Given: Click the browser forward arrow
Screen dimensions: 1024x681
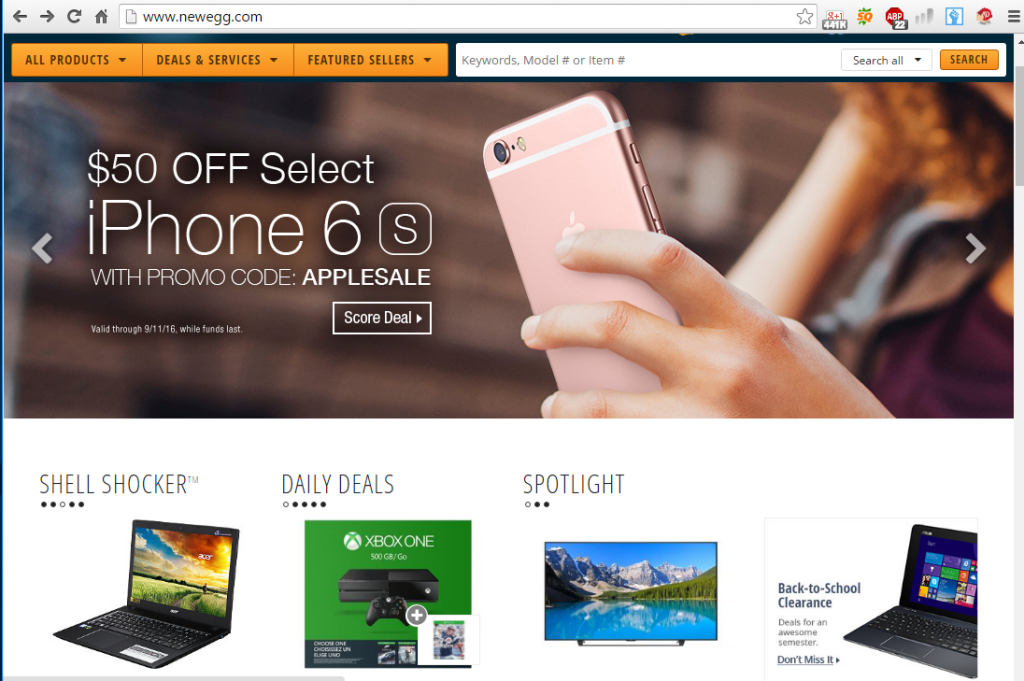Looking at the screenshot, I should pos(46,16).
